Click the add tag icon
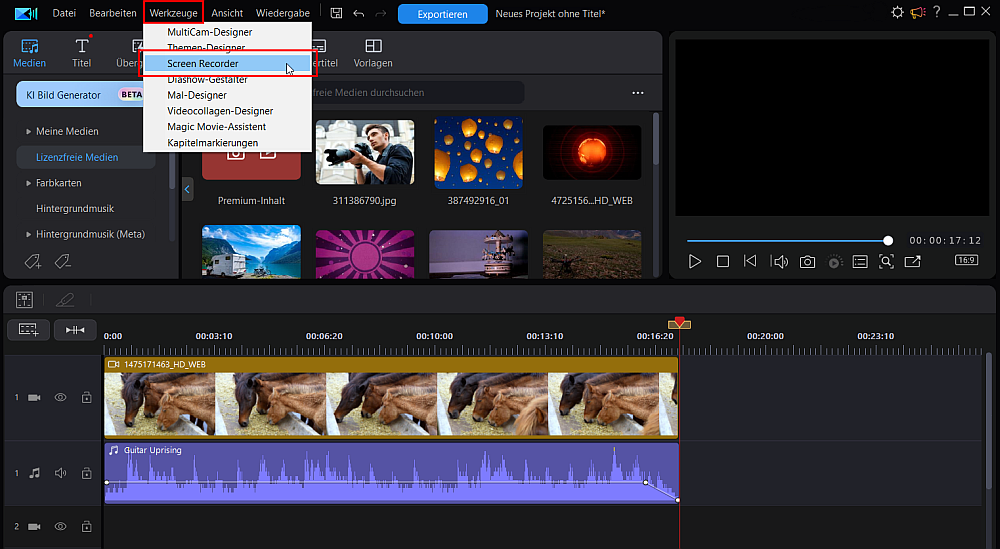The image size is (1000, 549). 33,261
